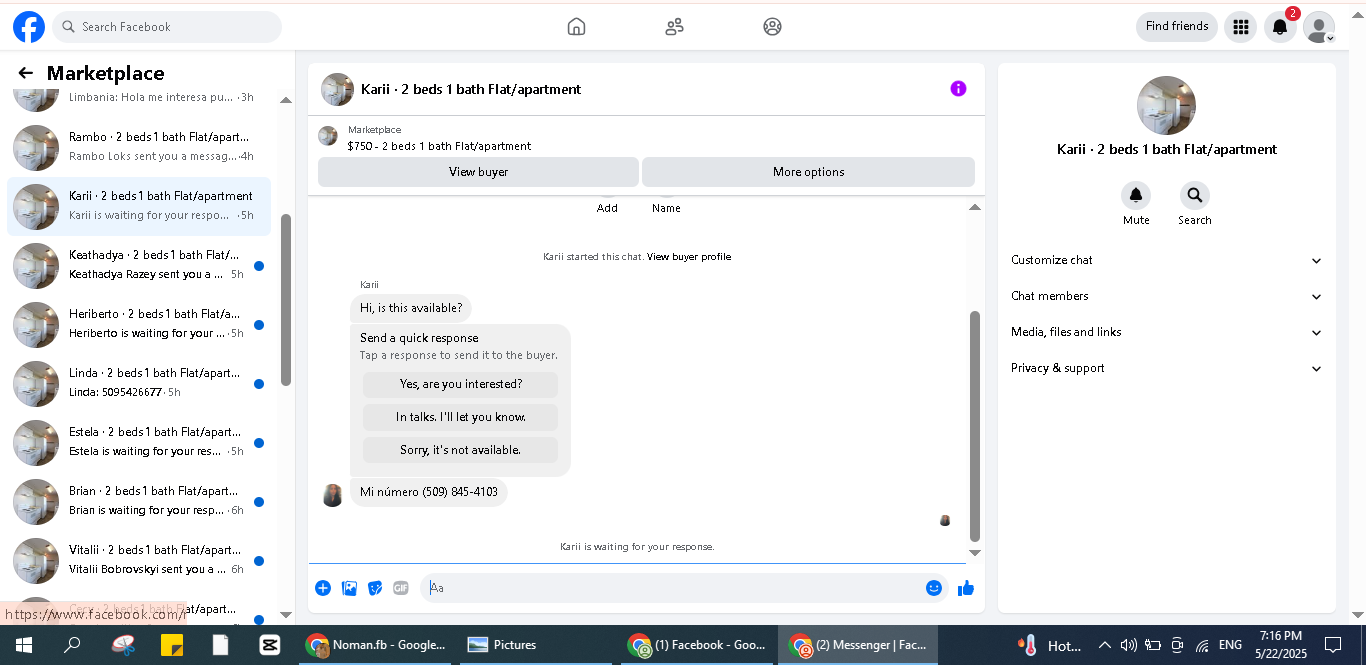The width and height of the screenshot is (1366, 665).
Task: Open Estela conversation
Action: (139, 442)
